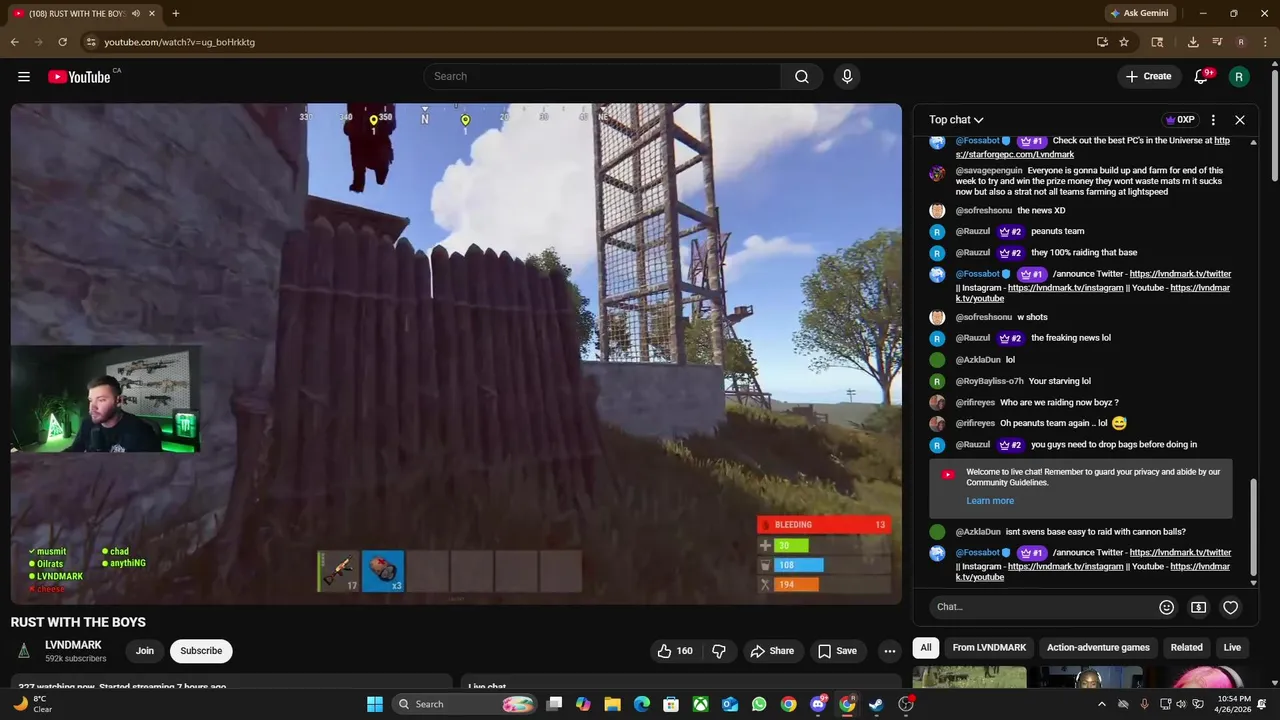1280x720 pixels.
Task: Expand the Top chat mode dropdown
Action: click(x=956, y=120)
